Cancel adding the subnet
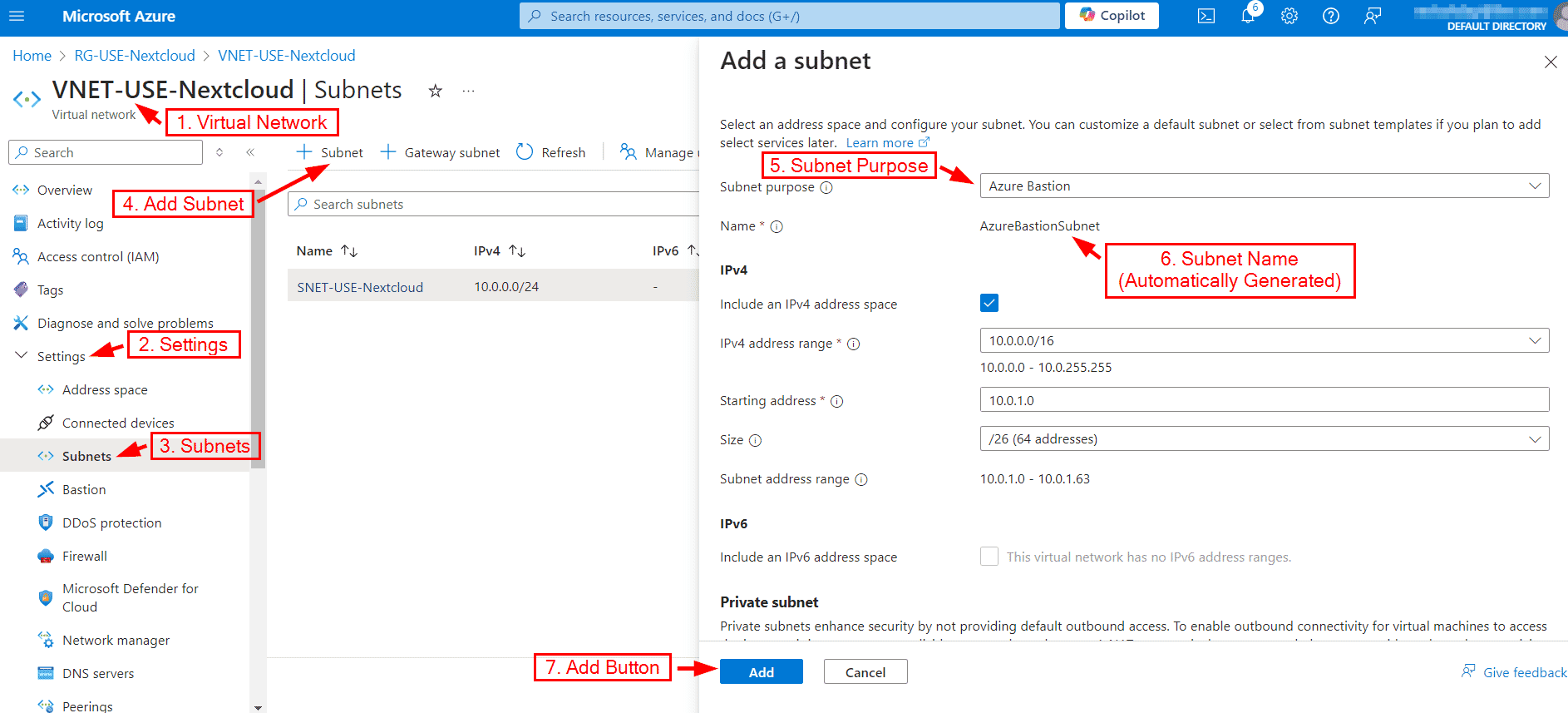Viewport: 1568px width, 713px height. pyautogui.click(x=865, y=671)
